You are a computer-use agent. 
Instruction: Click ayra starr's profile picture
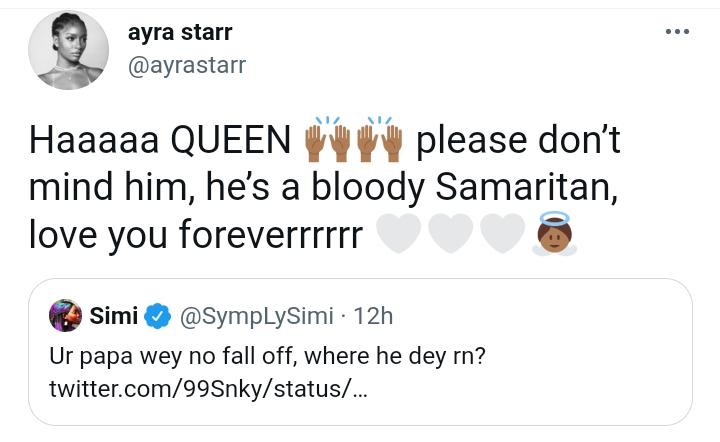[68, 50]
